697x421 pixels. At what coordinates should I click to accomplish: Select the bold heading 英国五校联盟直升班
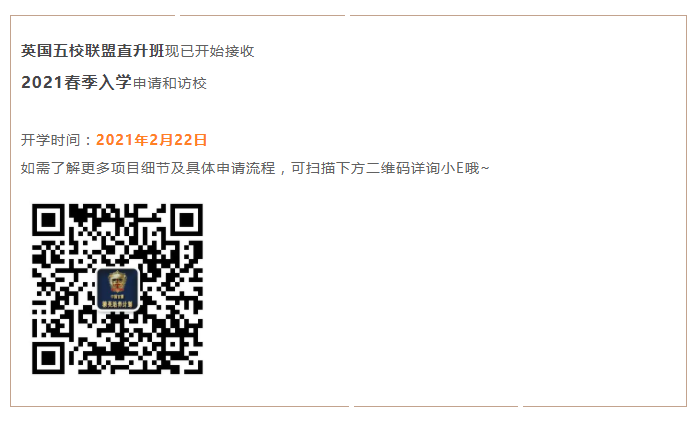pyautogui.click(x=92, y=51)
